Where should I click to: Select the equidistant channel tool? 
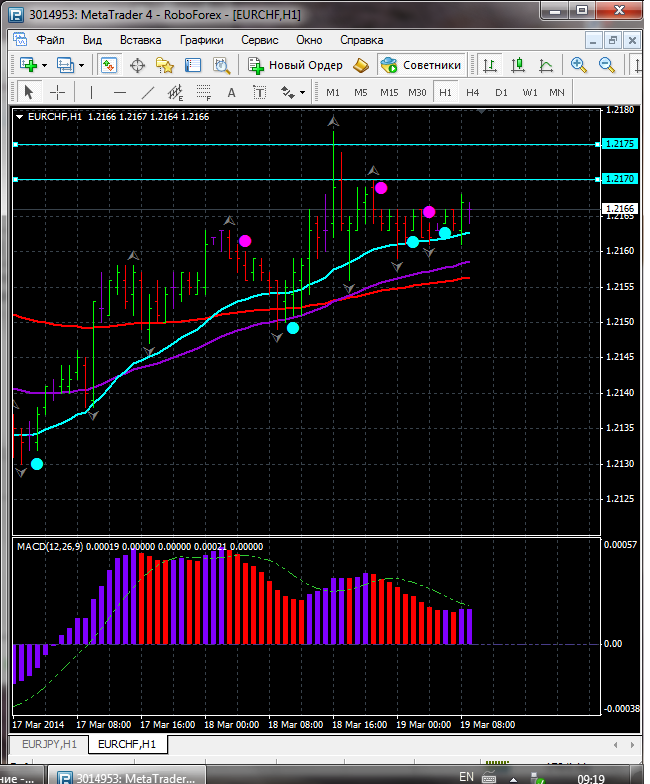176,93
